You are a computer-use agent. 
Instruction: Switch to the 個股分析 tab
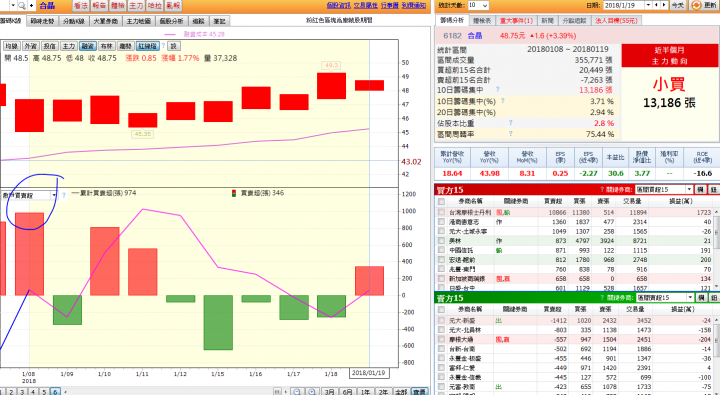tap(171, 21)
